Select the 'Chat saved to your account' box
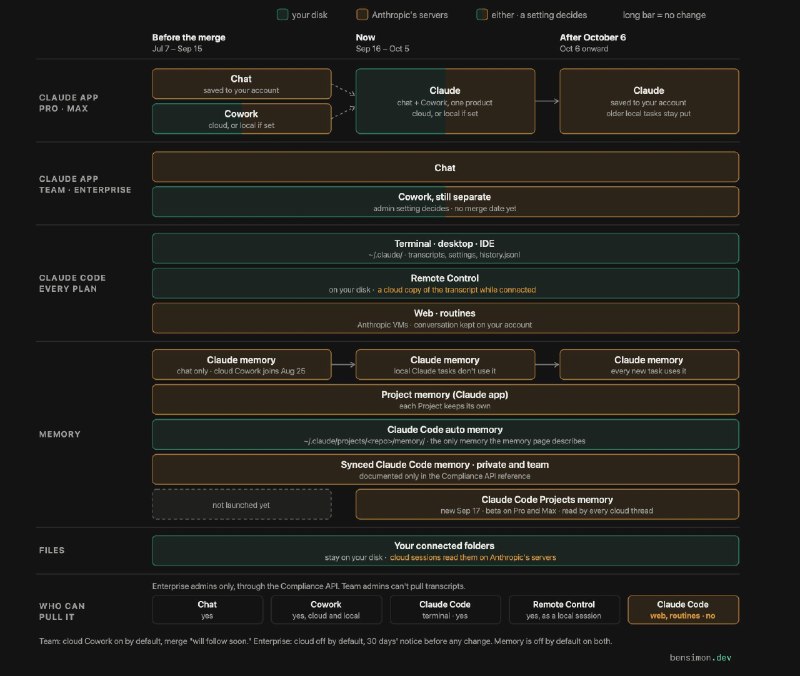 (x=241, y=84)
